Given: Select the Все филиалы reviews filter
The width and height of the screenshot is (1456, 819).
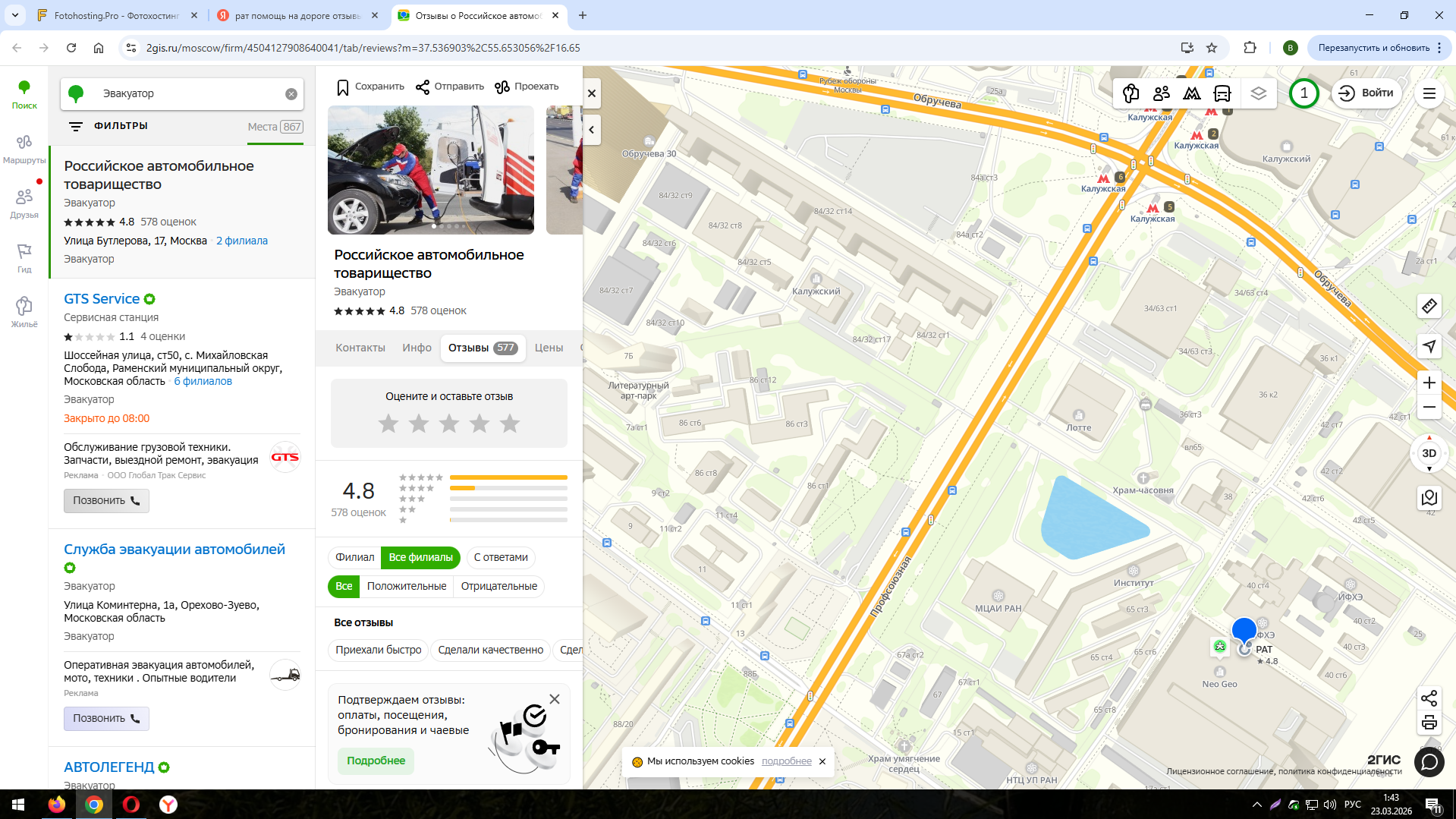Looking at the screenshot, I should click(x=420, y=557).
